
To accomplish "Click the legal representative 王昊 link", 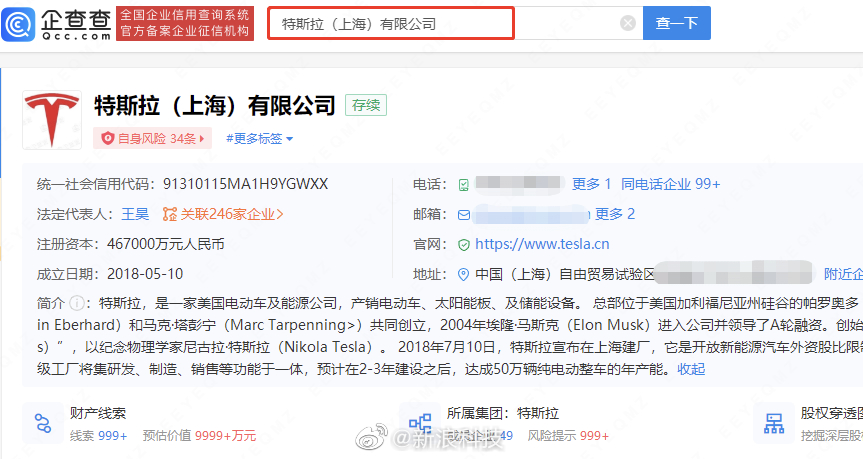I will click(x=135, y=214).
